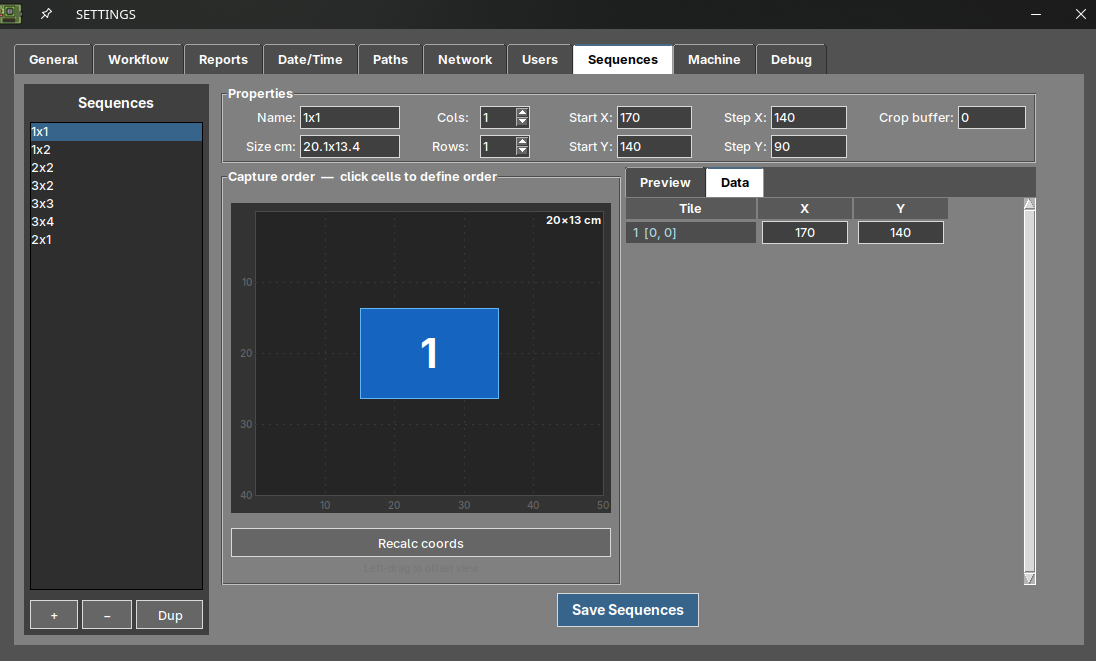The height and width of the screenshot is (661, 1096).
Task: Click the Size cm input field
Action: [350, 147]
